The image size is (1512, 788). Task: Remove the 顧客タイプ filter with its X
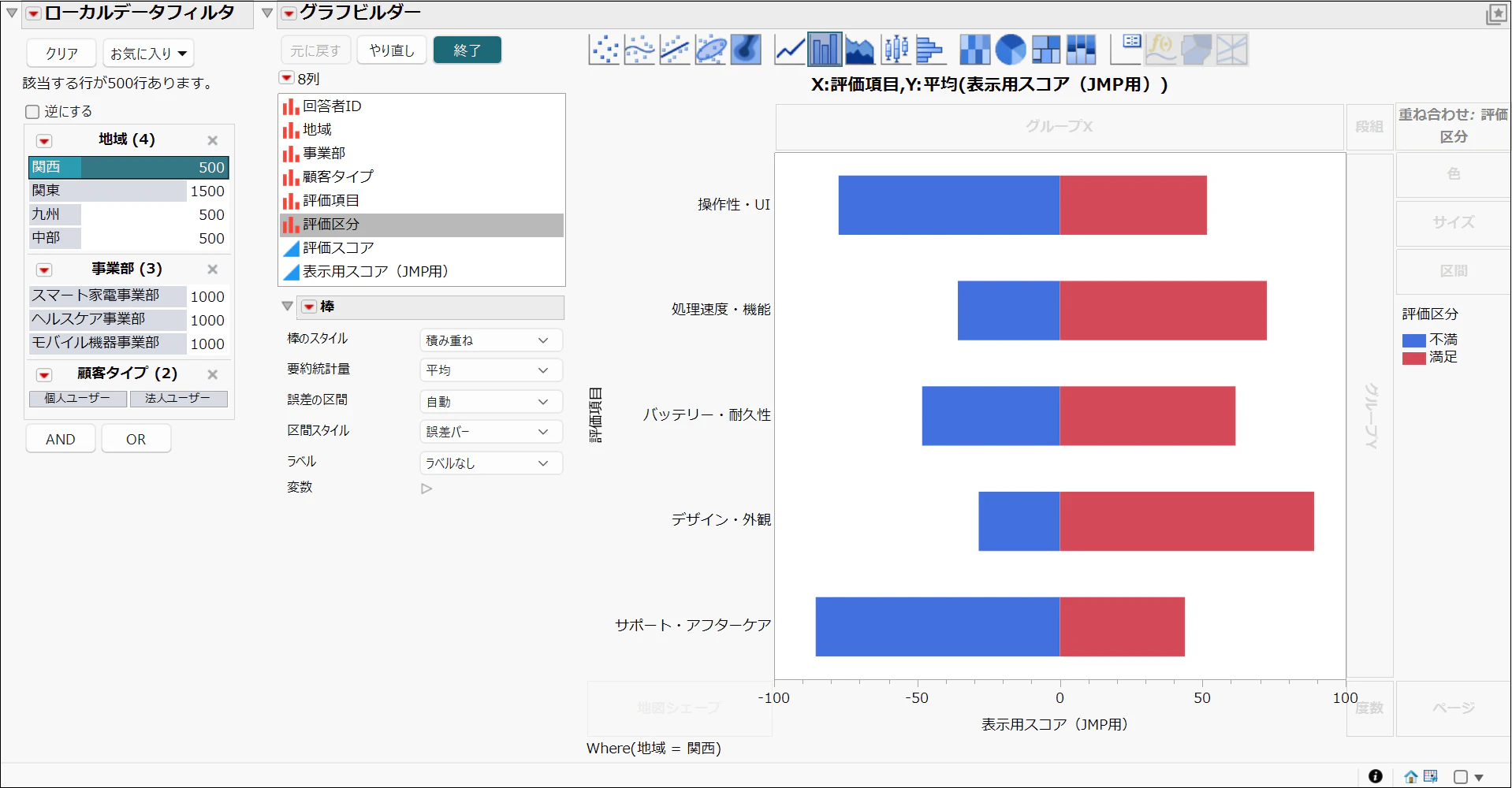[212, 374]
